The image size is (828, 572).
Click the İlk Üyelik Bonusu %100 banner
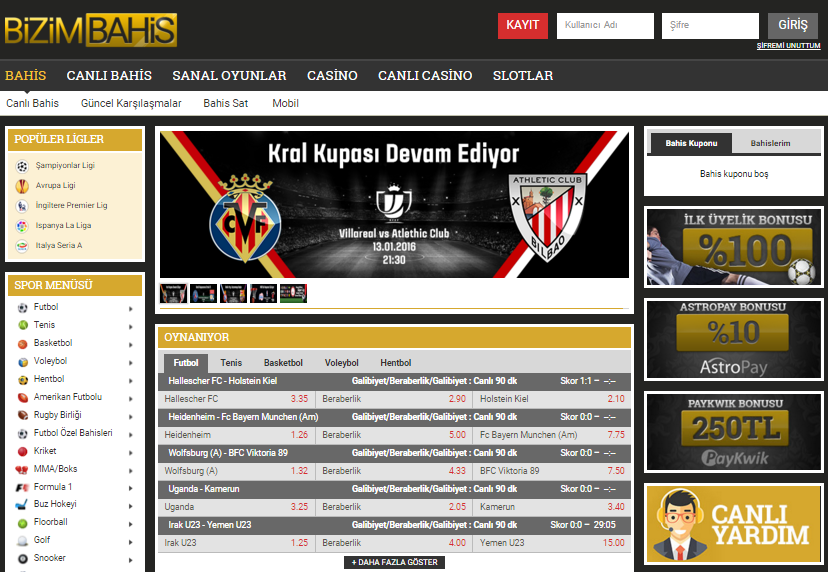coord(733,247)
